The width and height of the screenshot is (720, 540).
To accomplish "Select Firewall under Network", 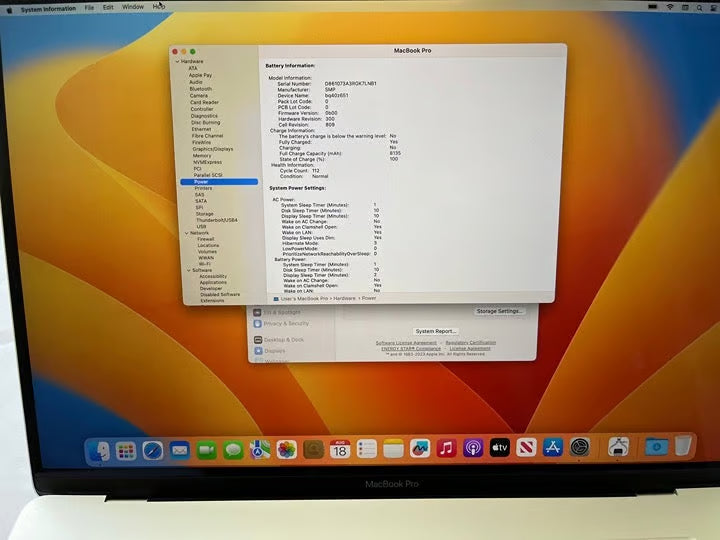I will pos(206,239).
